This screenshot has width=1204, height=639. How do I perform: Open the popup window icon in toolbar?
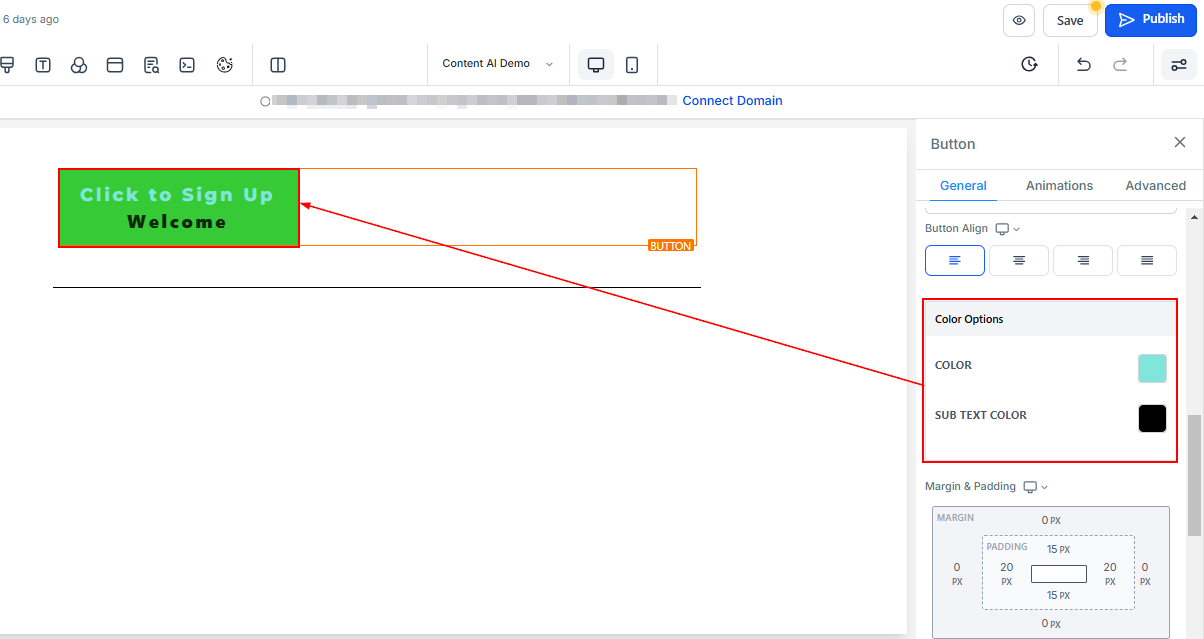[115, 65]
